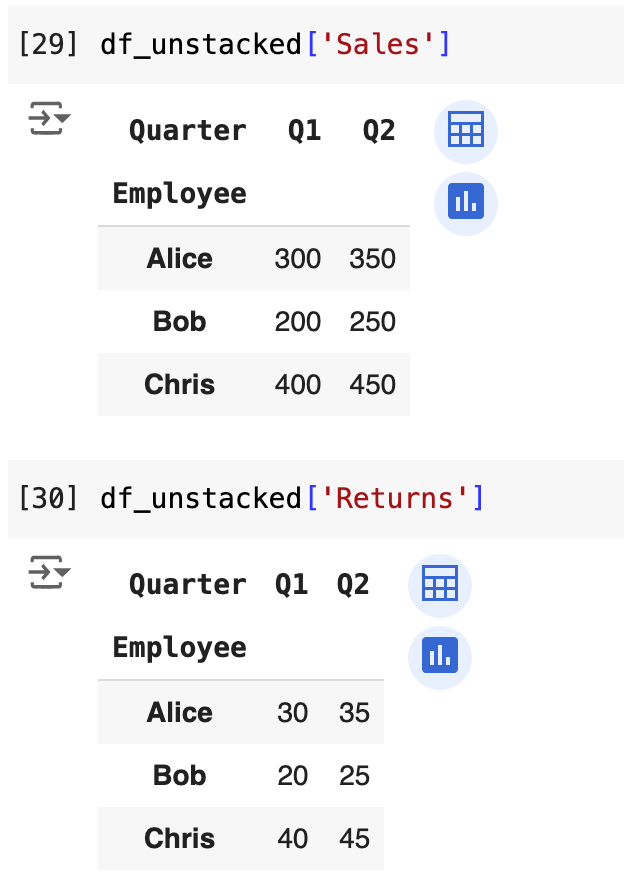This screenshot has width=624, height=882.
Task: Click Bob's row label in the Returns table
Action: click(x=180, y=776)
